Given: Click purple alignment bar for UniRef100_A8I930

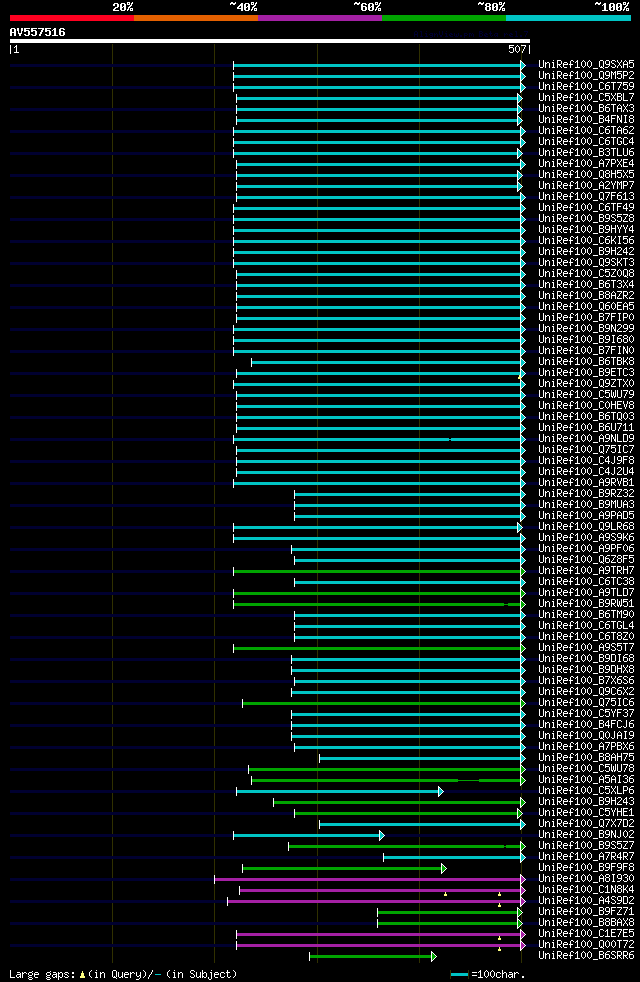Looking at the screenshot, I should point(370,879).
